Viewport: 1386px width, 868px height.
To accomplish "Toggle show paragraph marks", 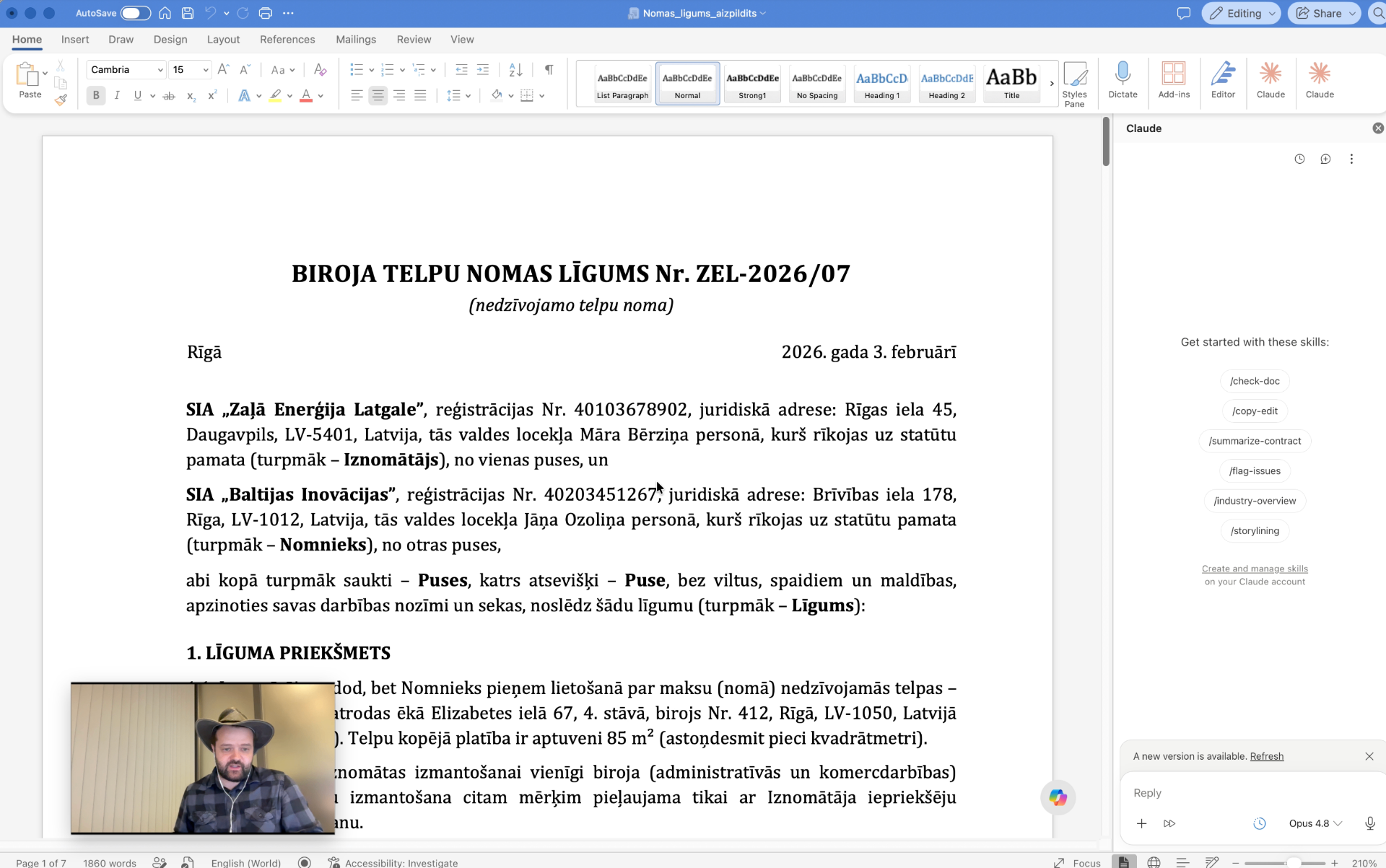I will point(549,70).
